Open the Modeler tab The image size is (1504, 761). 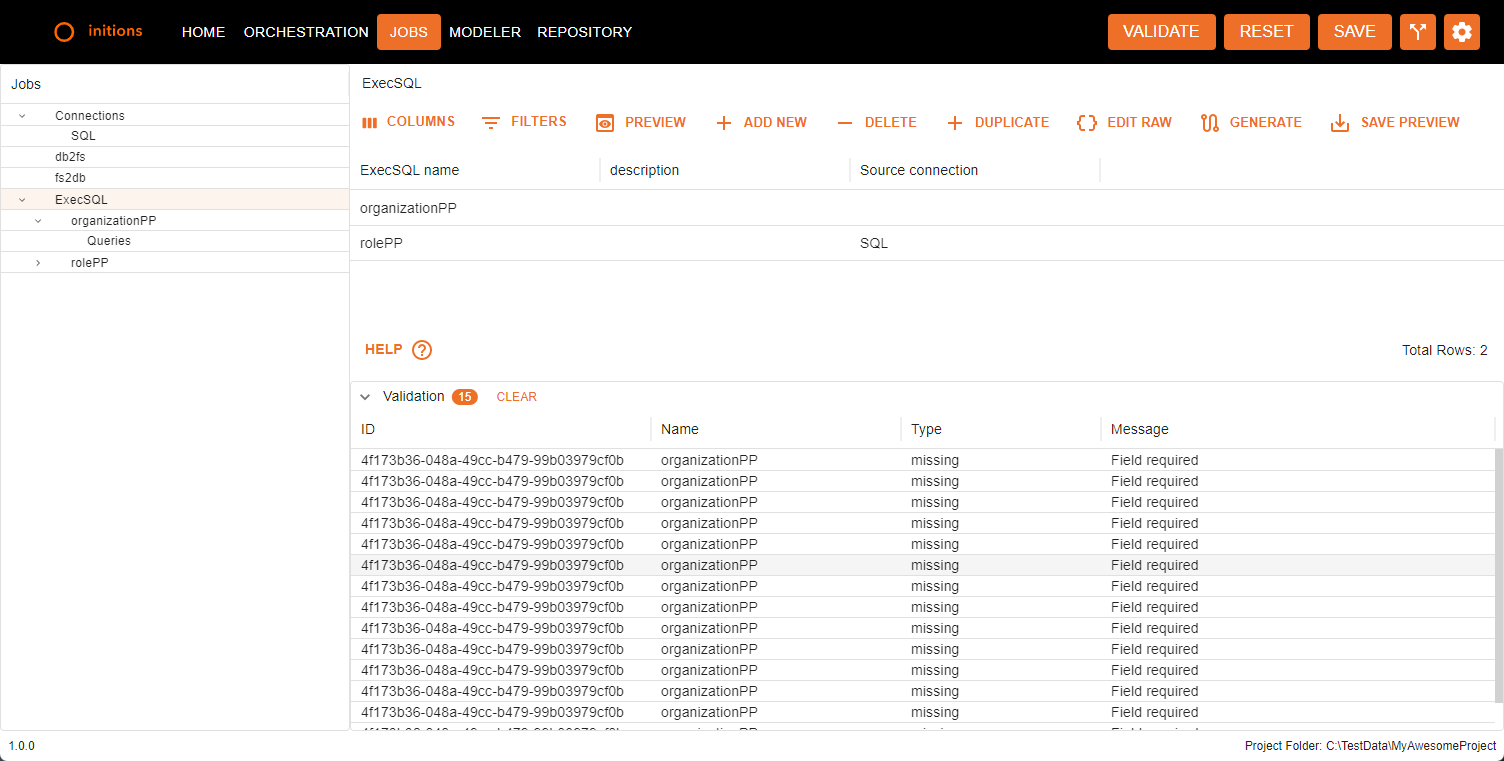(485, 32)
